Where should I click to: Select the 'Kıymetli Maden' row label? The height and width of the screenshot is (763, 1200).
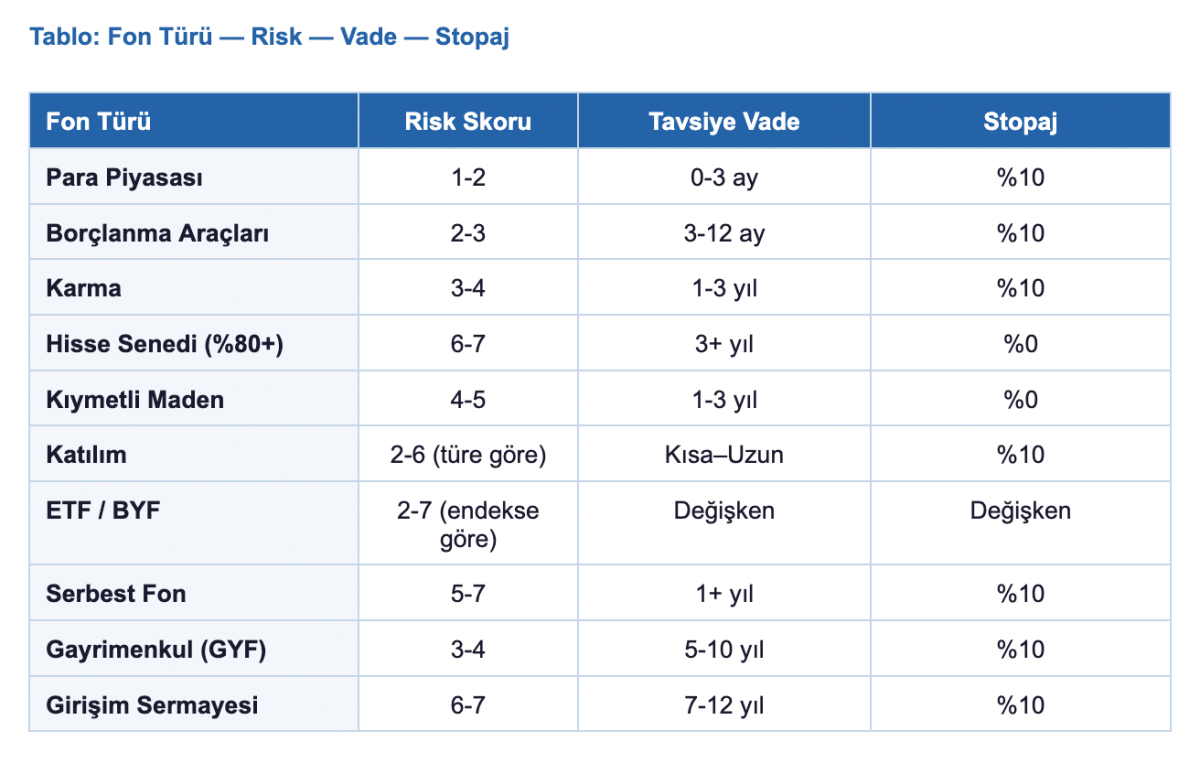135,400
